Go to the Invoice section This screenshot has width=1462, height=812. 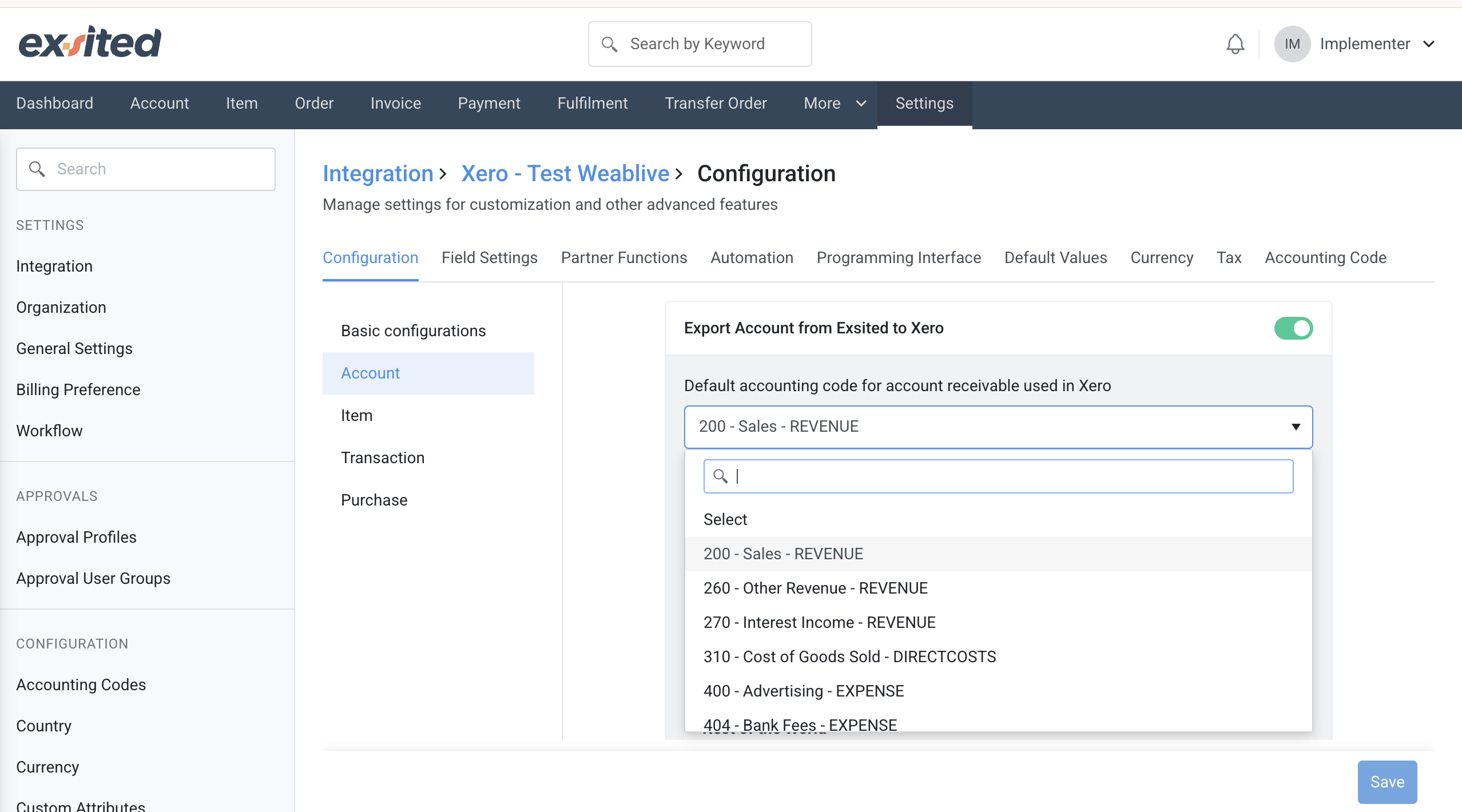[x=396, y=103]
